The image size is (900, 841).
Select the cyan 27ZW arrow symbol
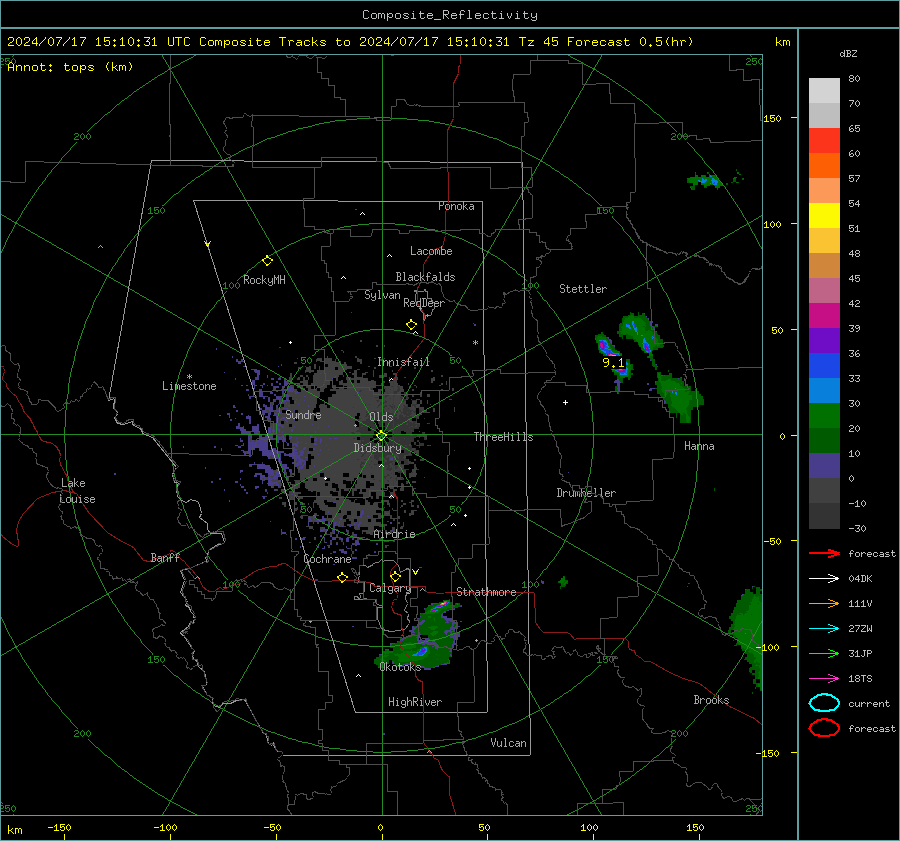824,629
